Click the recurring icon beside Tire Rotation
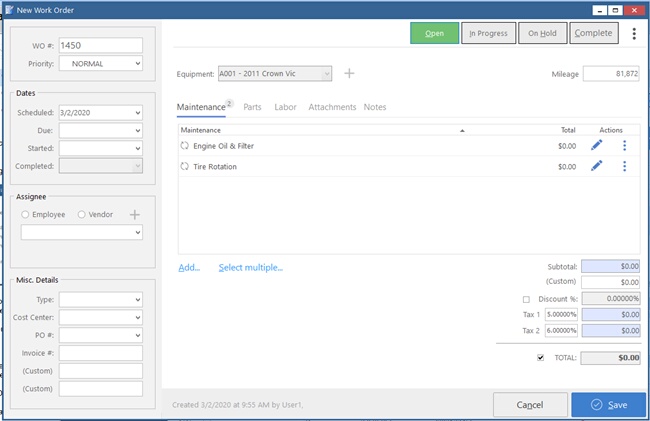The height and width of the screenshot is (421, 650). 184,166
